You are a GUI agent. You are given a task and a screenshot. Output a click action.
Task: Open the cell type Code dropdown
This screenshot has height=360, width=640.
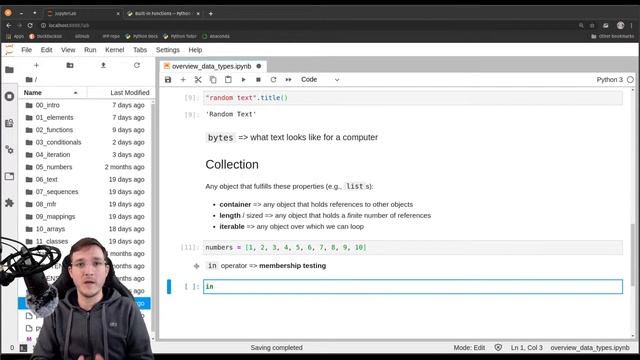(x=320, y=80)
